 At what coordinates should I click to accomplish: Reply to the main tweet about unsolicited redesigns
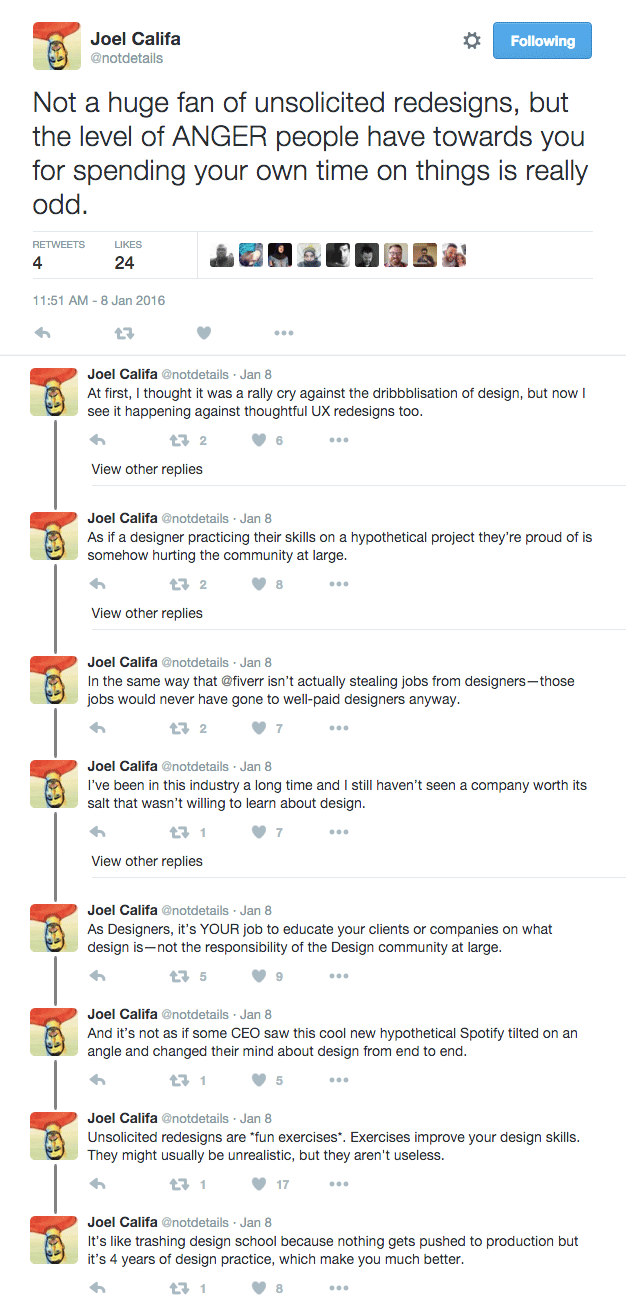[x=43, y=333]
